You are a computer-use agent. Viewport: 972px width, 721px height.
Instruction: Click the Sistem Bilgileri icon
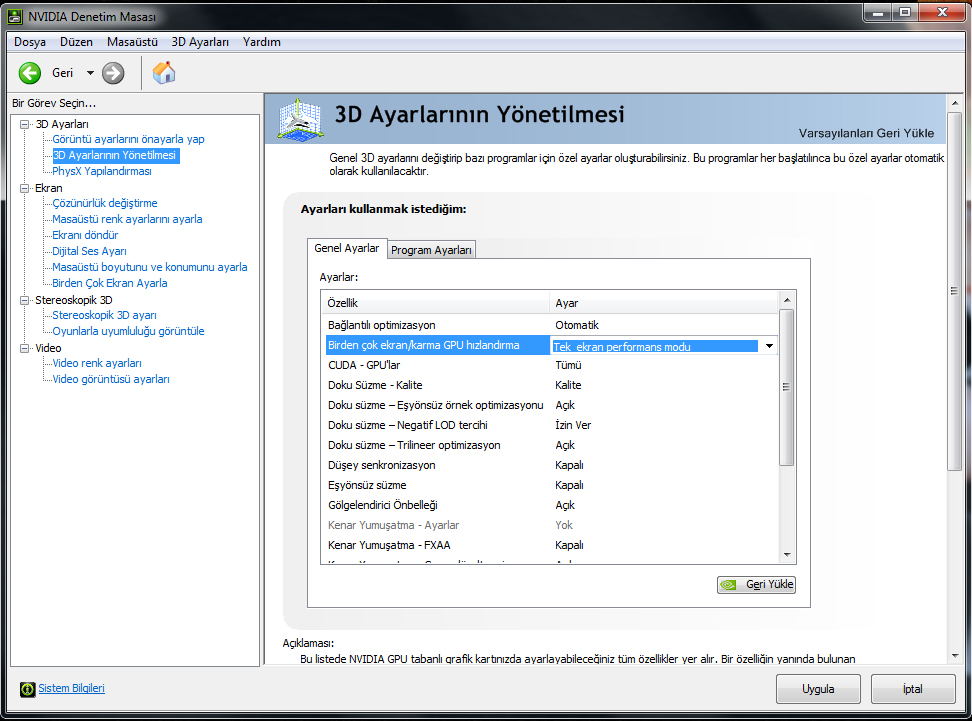click(x=27, y=689)
